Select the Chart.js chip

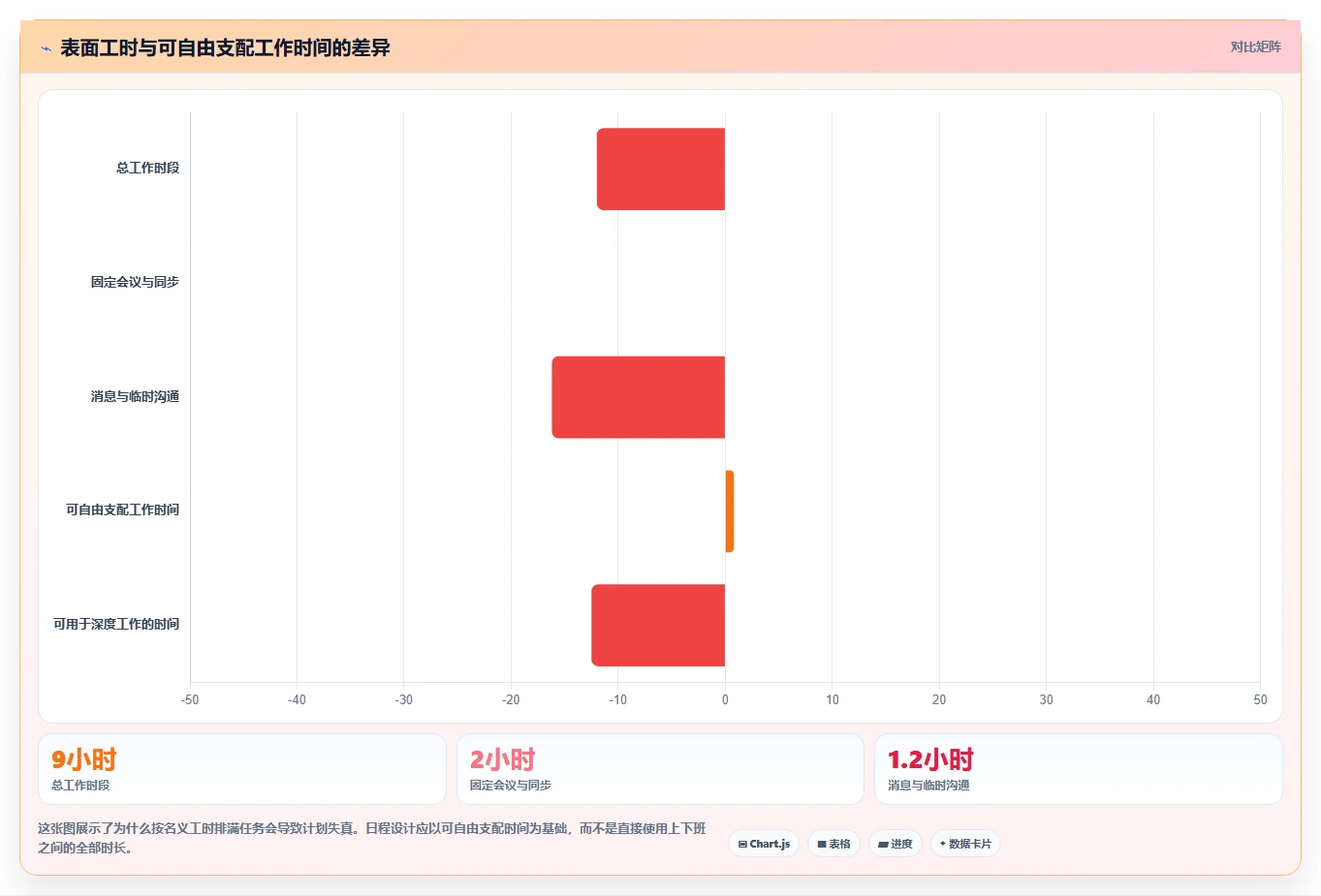coord(764,844)
